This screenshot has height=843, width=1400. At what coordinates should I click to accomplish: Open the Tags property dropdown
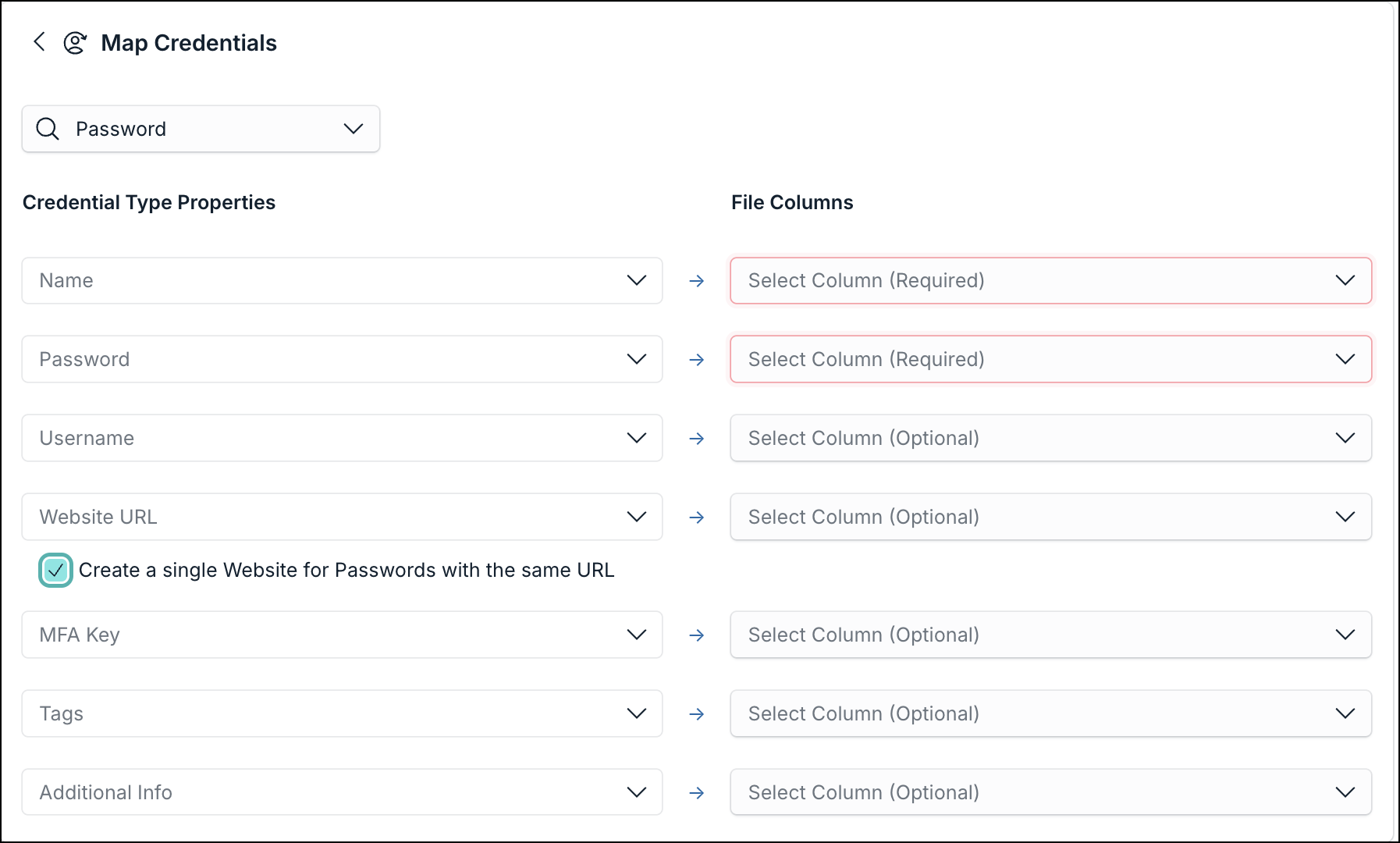click(342, 713)
